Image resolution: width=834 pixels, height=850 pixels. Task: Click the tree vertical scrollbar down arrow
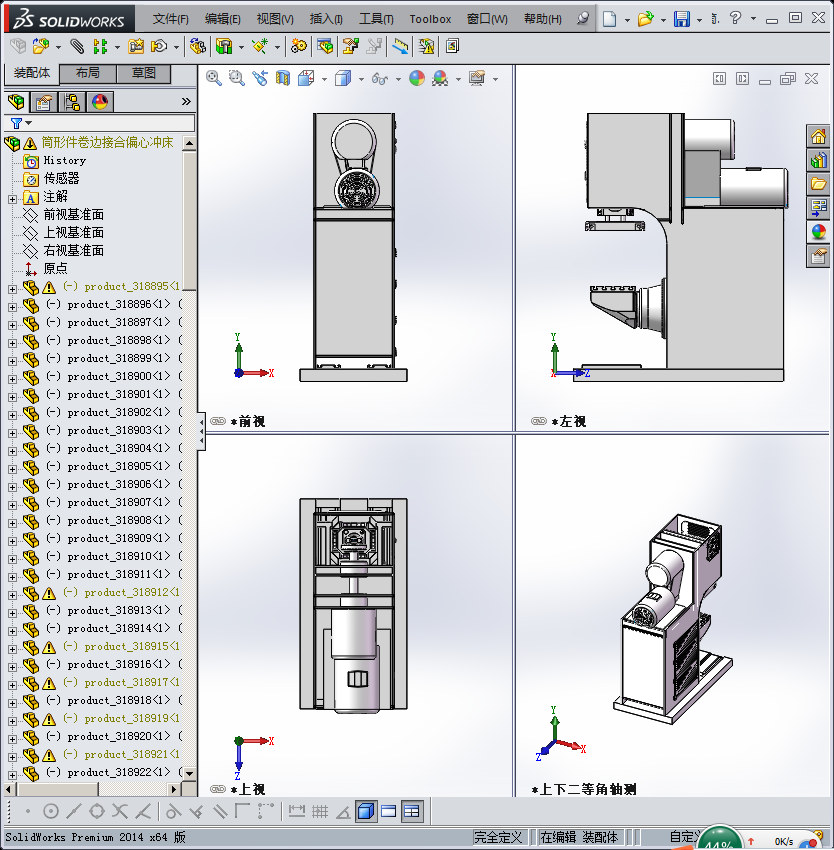189,774
